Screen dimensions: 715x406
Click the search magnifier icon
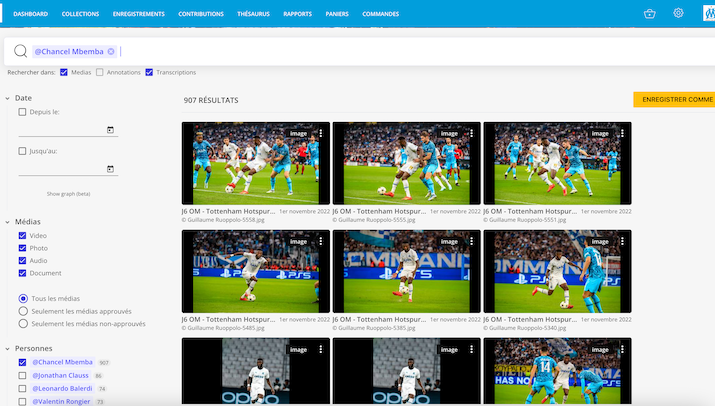point(20,51)
